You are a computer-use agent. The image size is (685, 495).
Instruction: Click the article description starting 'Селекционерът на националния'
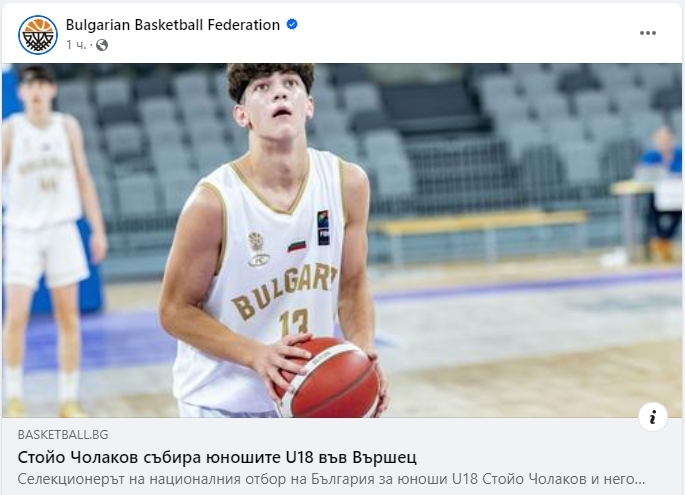point(331,479)
